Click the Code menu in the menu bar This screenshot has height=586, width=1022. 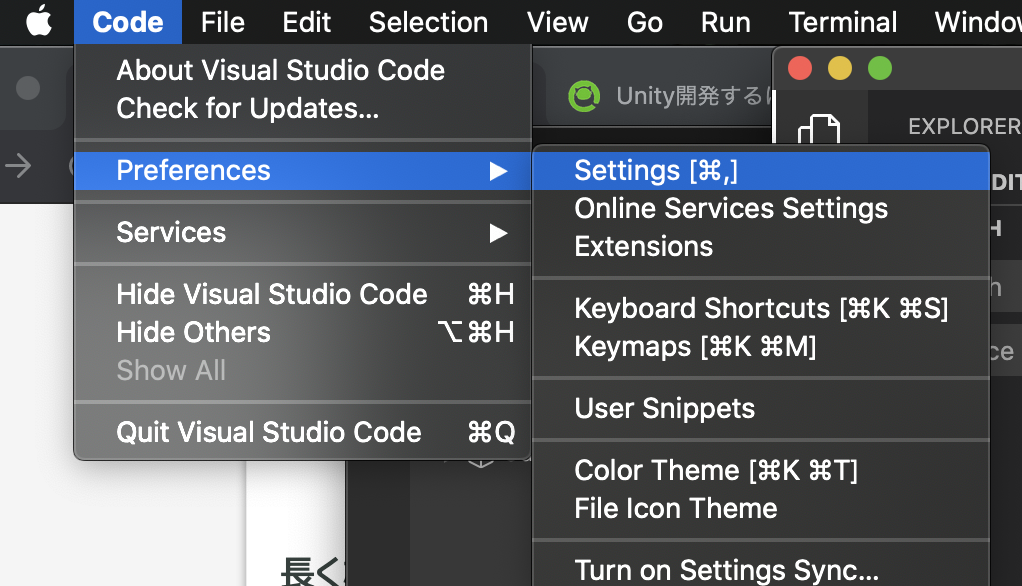tap(128, 22)
